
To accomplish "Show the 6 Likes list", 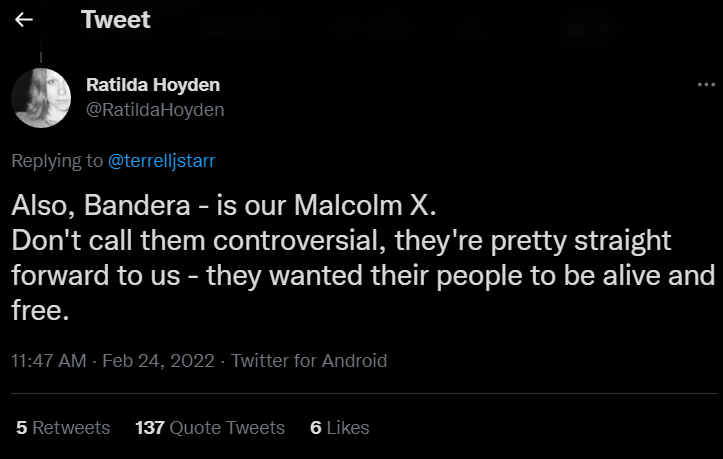I will (340, 427).
